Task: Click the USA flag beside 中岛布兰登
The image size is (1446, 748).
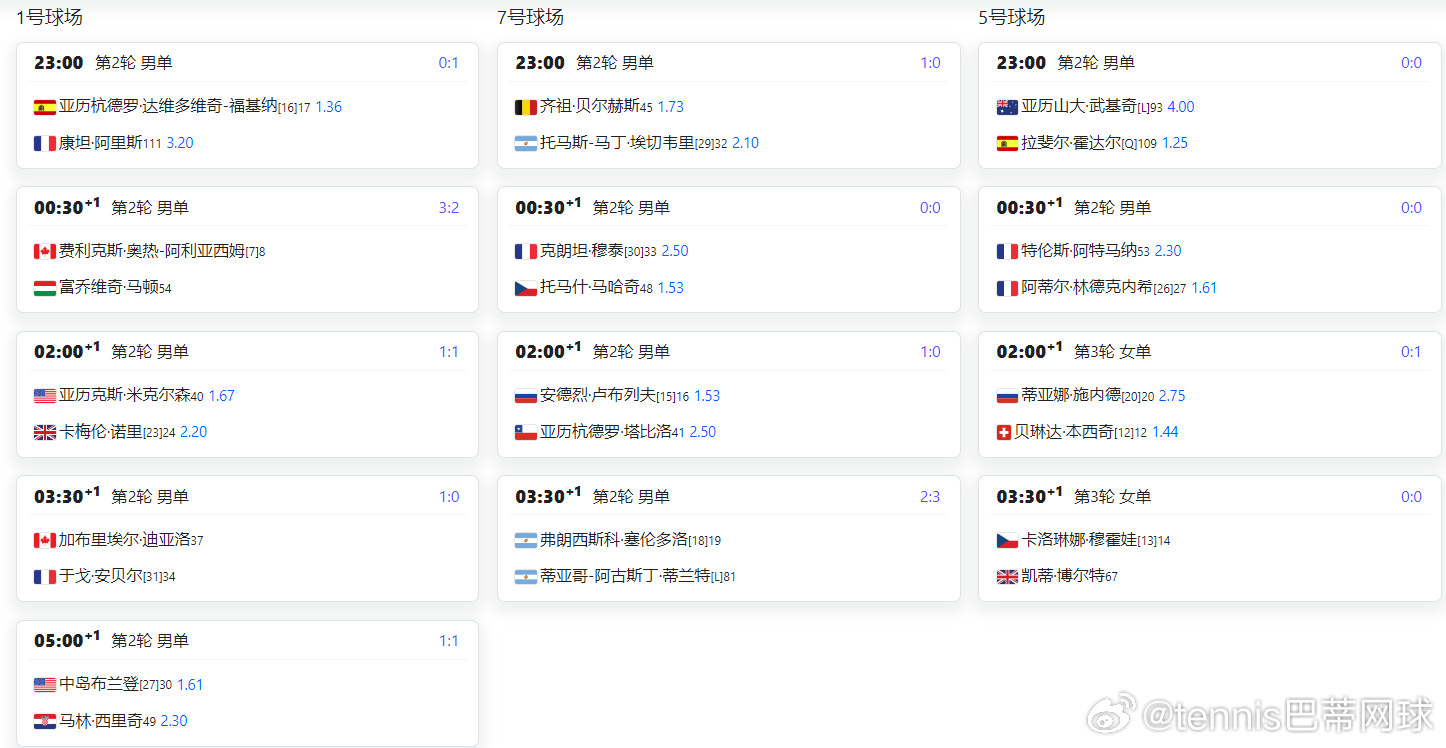Action: pyautogui.click(x=45, y=685)
